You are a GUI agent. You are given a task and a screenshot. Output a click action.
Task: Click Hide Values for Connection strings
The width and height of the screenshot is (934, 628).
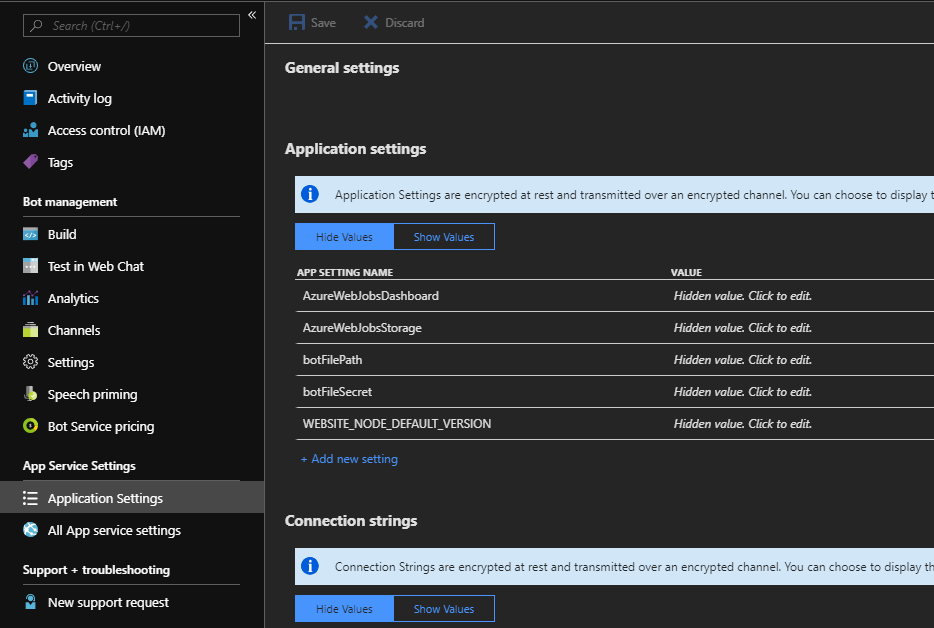pos(343,608)
